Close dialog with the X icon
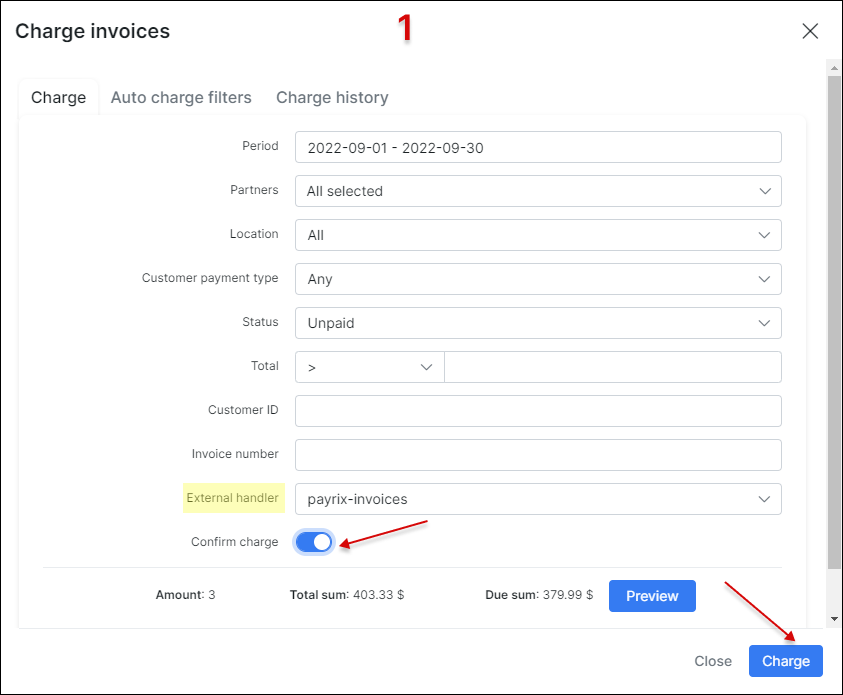This screenshot has width=843, height=695. click(810, 31)
